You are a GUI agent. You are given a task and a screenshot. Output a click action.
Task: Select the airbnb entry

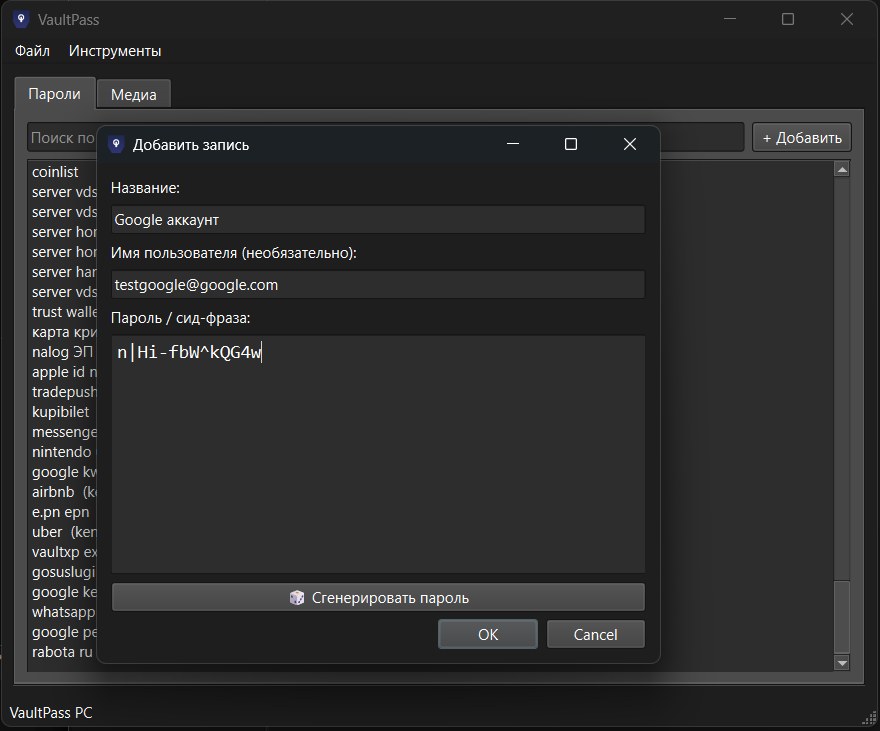64,492
